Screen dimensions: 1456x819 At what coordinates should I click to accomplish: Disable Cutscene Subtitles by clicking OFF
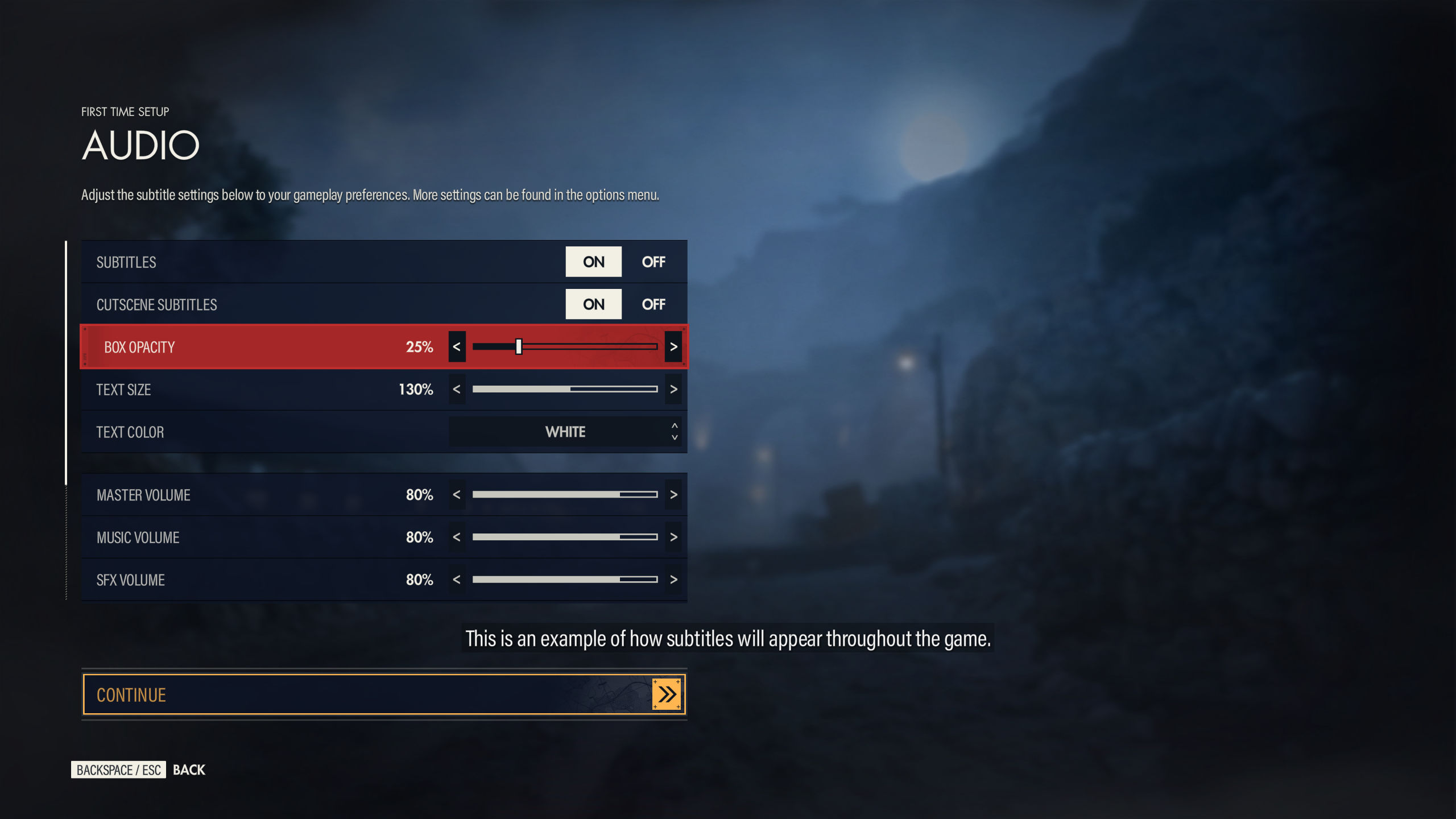[x=654, y=304]
